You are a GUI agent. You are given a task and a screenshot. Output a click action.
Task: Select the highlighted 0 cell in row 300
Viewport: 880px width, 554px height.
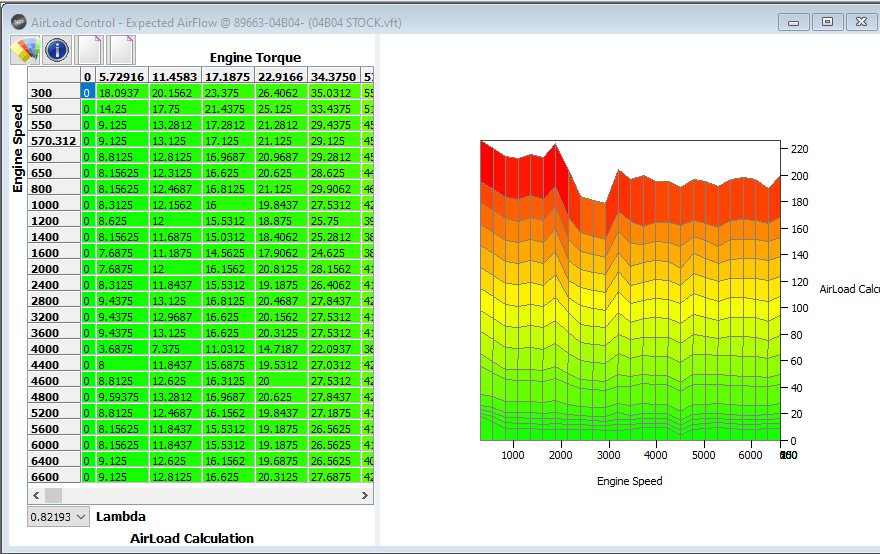(x=88, y=93)
